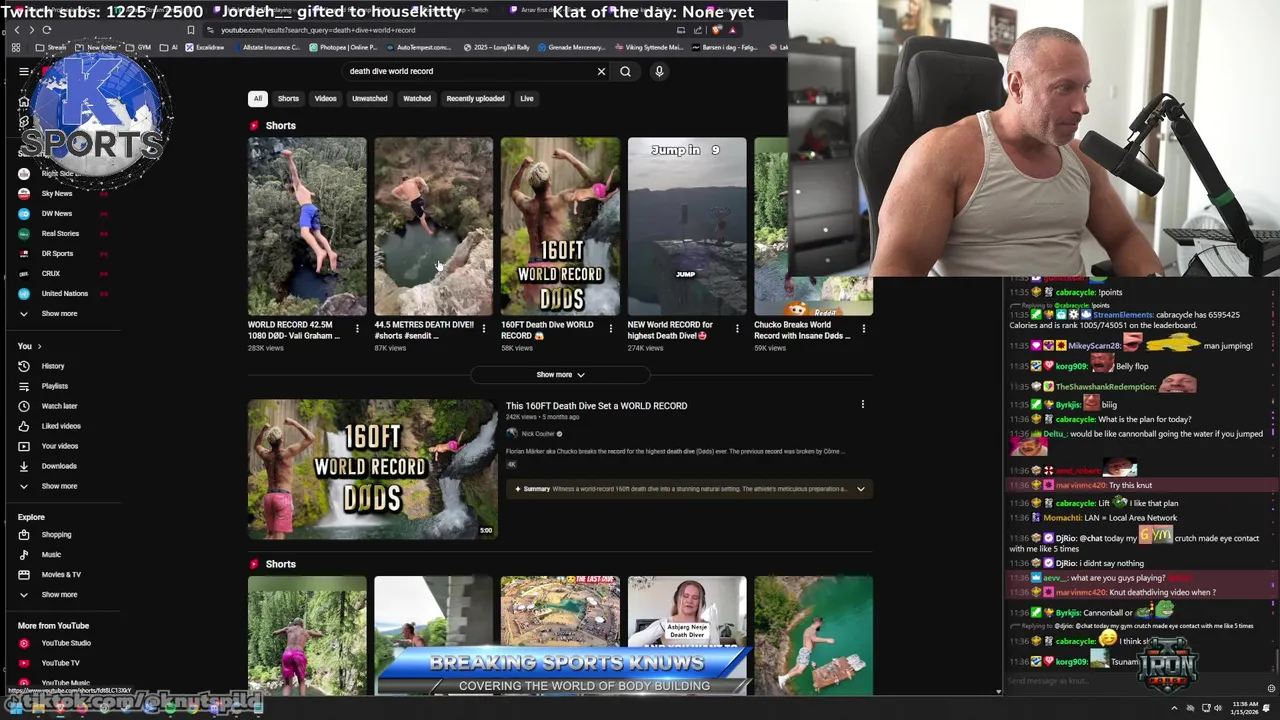The width and height of the screenshot is (1280, 720).
Task: Open the You section arrow
Action: point(39,346)
